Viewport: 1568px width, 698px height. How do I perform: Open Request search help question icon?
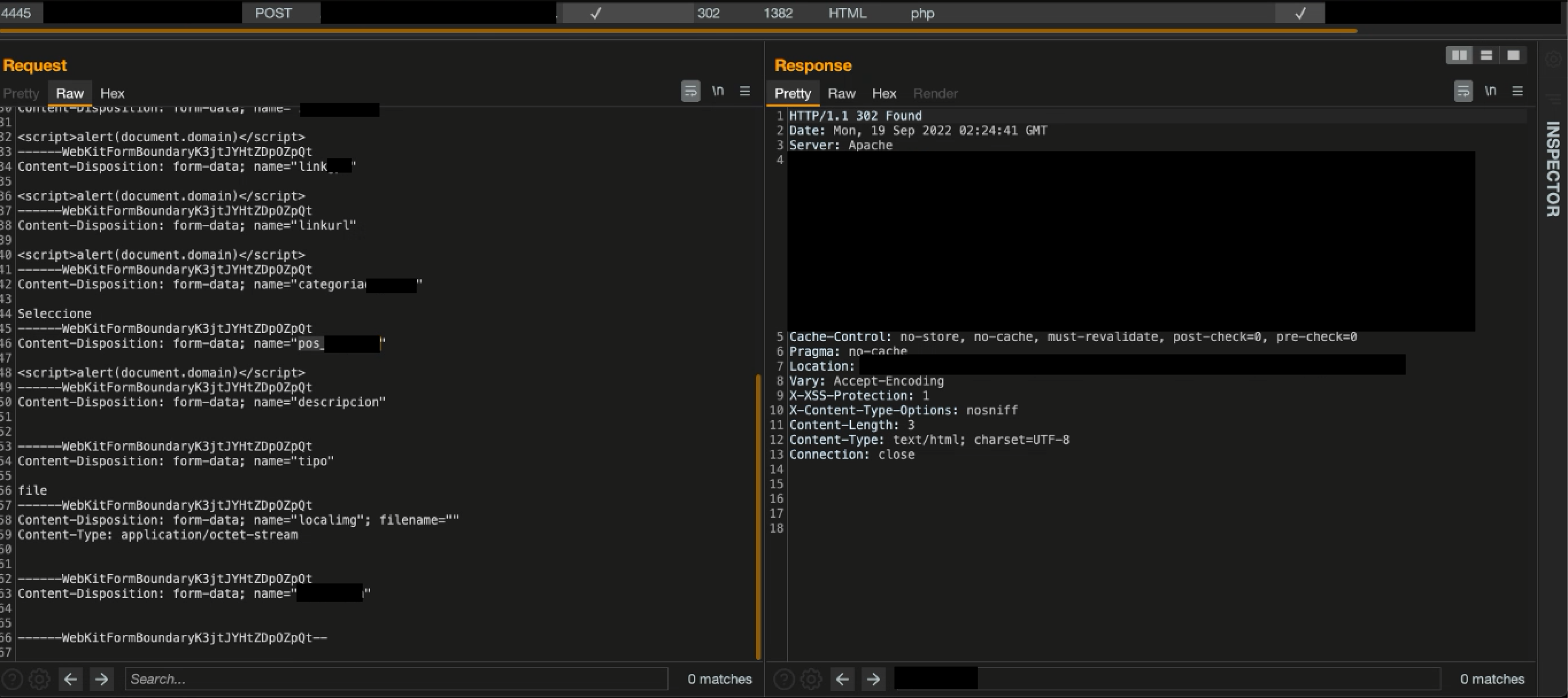point(12,679)
